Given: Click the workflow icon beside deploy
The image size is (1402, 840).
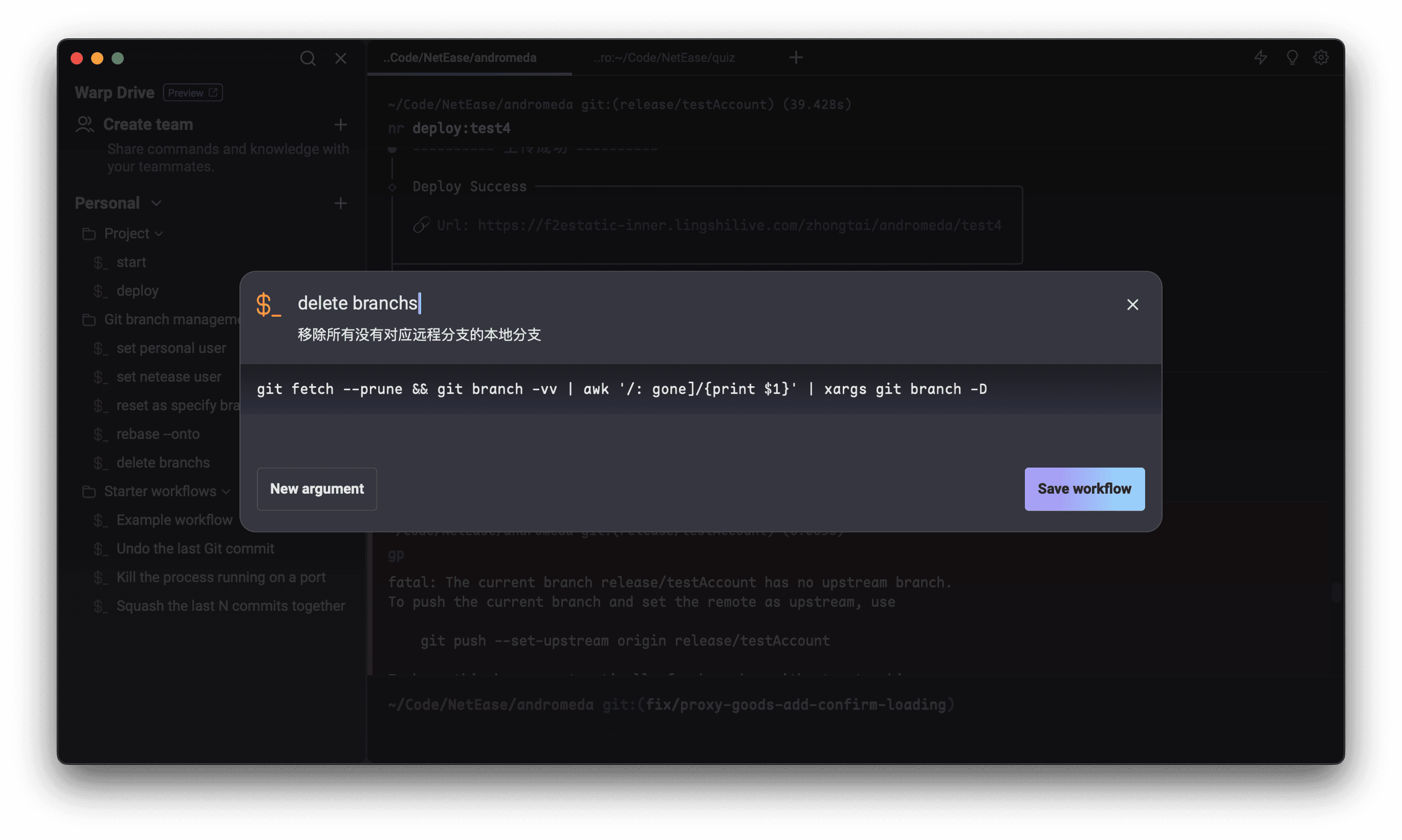Looking at the screenshot, I should click(x=101, y=291).
